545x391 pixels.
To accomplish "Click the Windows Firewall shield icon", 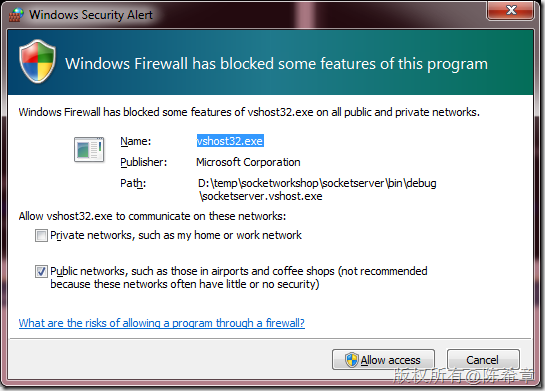I will tap(37, 62).
